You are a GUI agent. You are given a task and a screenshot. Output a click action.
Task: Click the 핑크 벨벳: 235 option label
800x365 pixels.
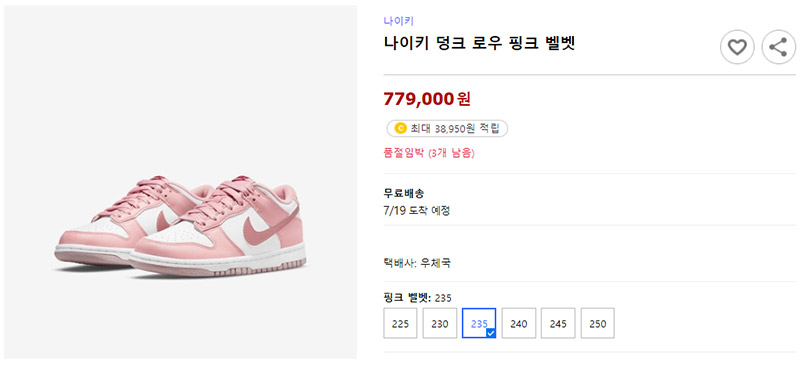[417, 298]
